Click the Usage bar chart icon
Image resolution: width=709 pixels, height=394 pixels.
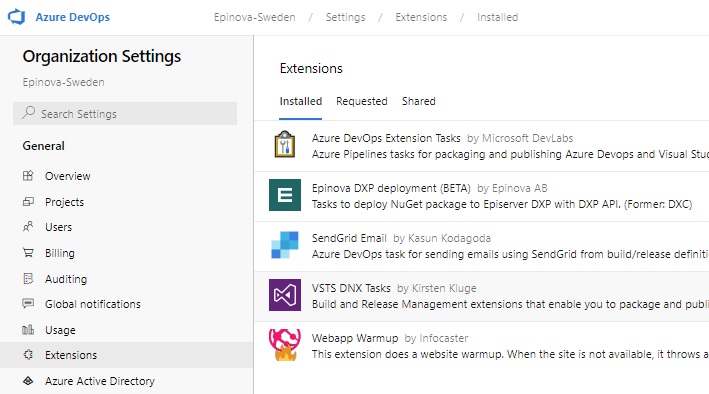coord(28,330)
